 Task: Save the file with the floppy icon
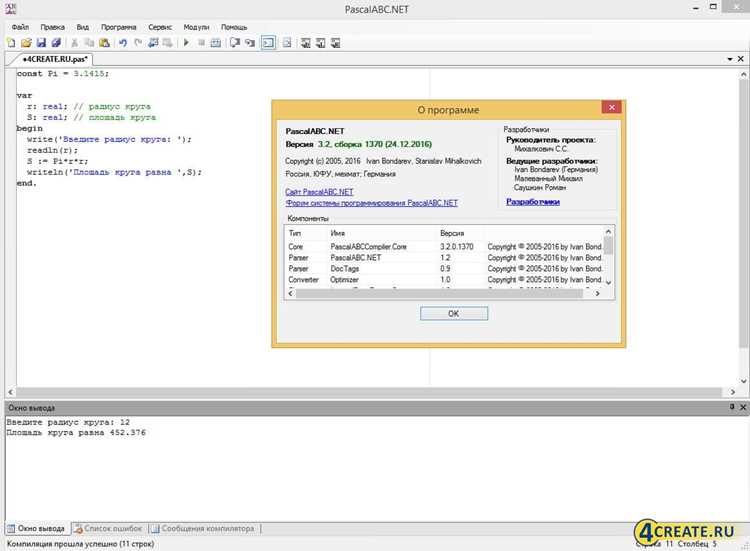(x=42, y=43)
